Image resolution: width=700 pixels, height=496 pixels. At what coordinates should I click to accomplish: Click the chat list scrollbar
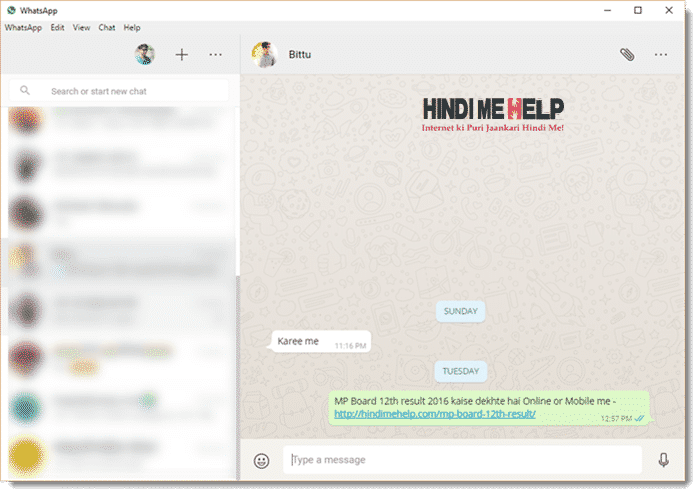tap(239, 379)
